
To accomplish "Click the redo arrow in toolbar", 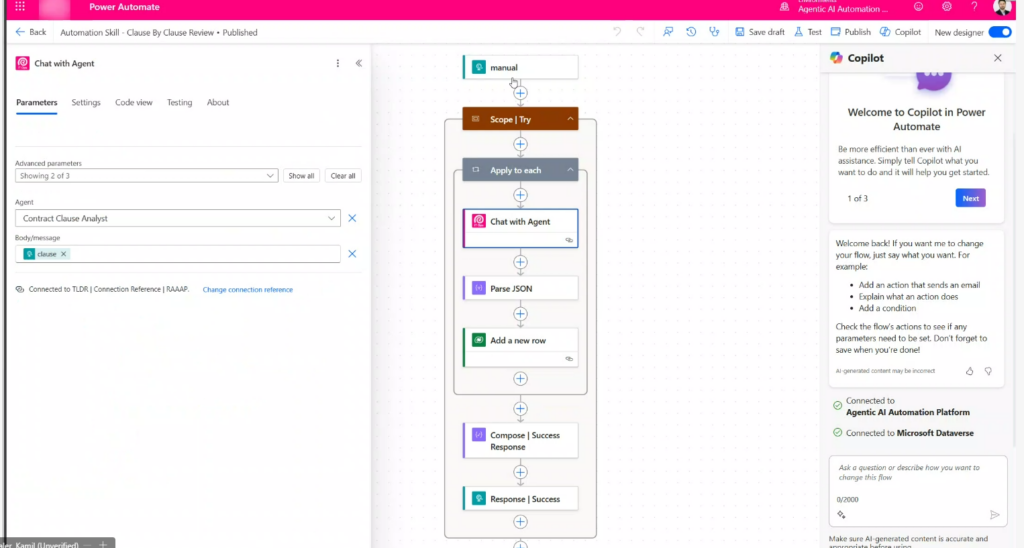I will pyautogui.click(x=640, y=32).
